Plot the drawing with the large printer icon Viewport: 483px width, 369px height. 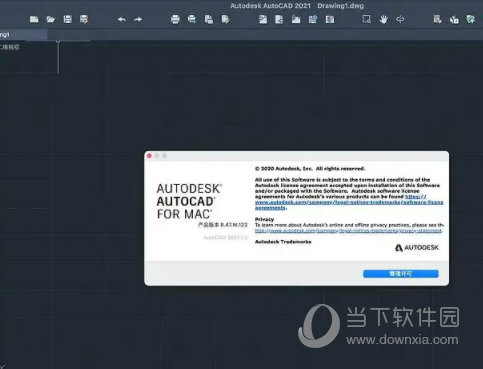pyautogui.click(x=175, y=19)
